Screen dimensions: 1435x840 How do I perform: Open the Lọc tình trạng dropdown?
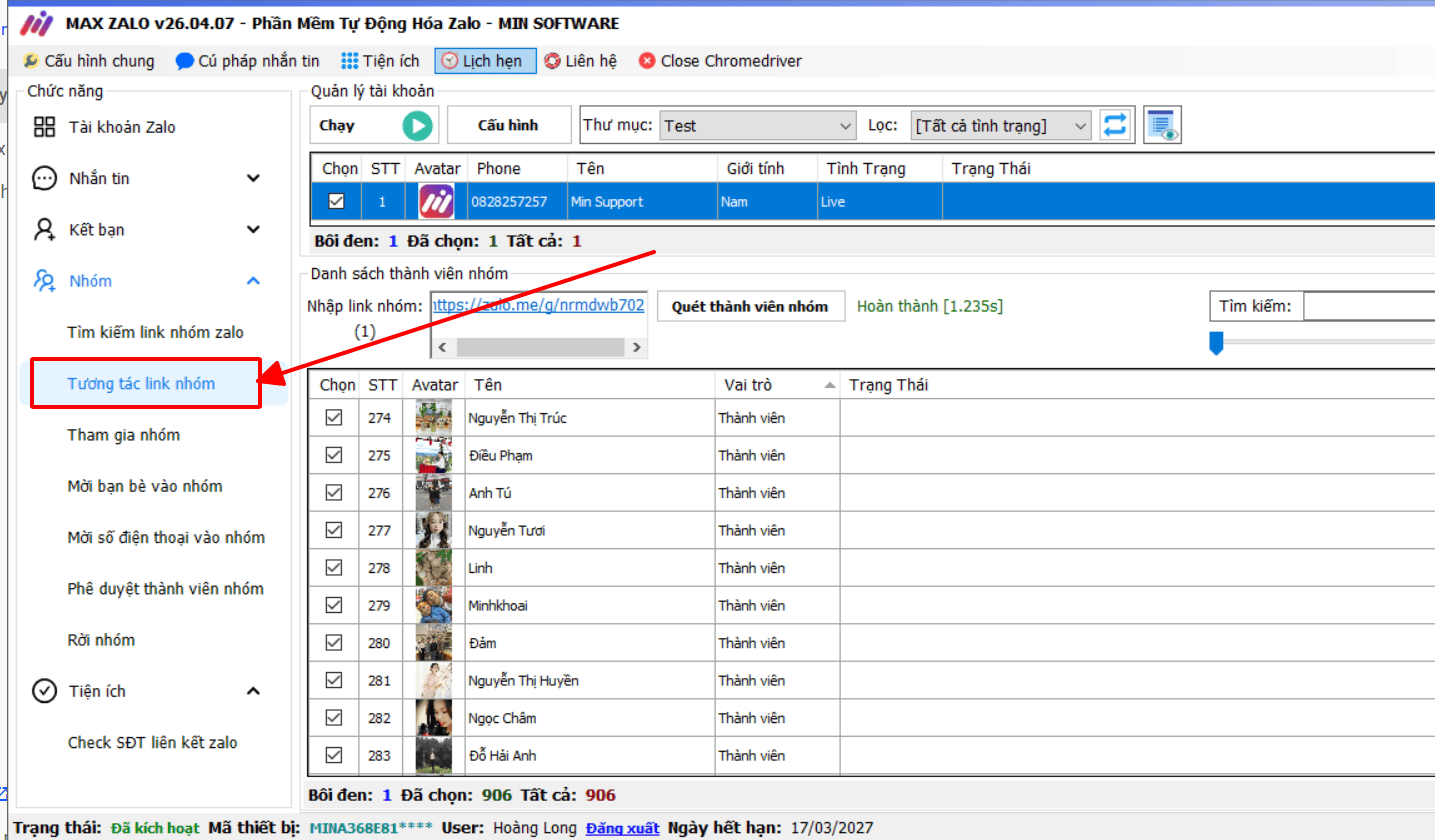[x=1000, y=126]
